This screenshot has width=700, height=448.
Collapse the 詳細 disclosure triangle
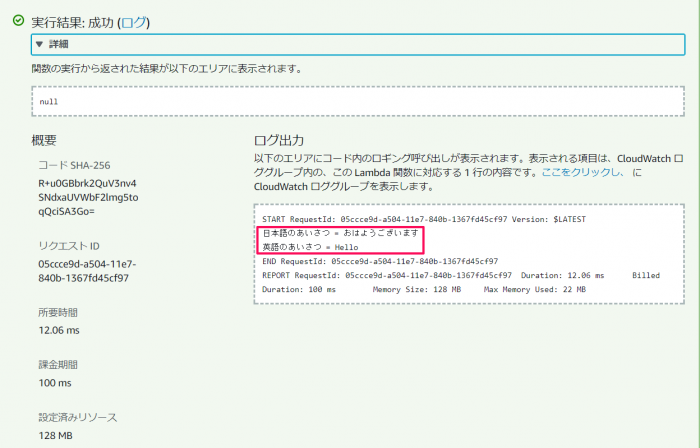(39, 44)
